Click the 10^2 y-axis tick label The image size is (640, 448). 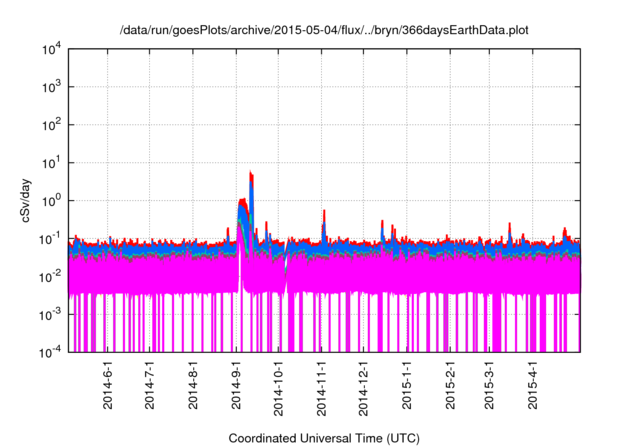click(51, 125)
